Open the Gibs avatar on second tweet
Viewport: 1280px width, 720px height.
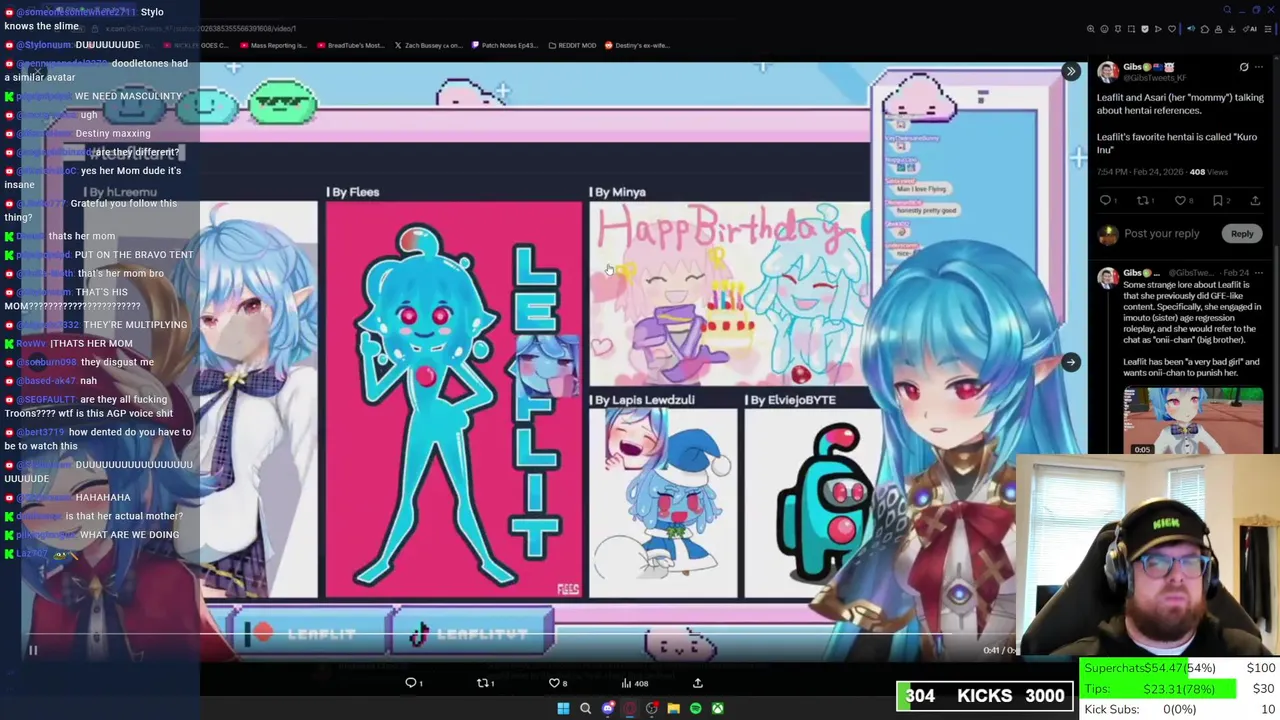(x=1108, y=279)
